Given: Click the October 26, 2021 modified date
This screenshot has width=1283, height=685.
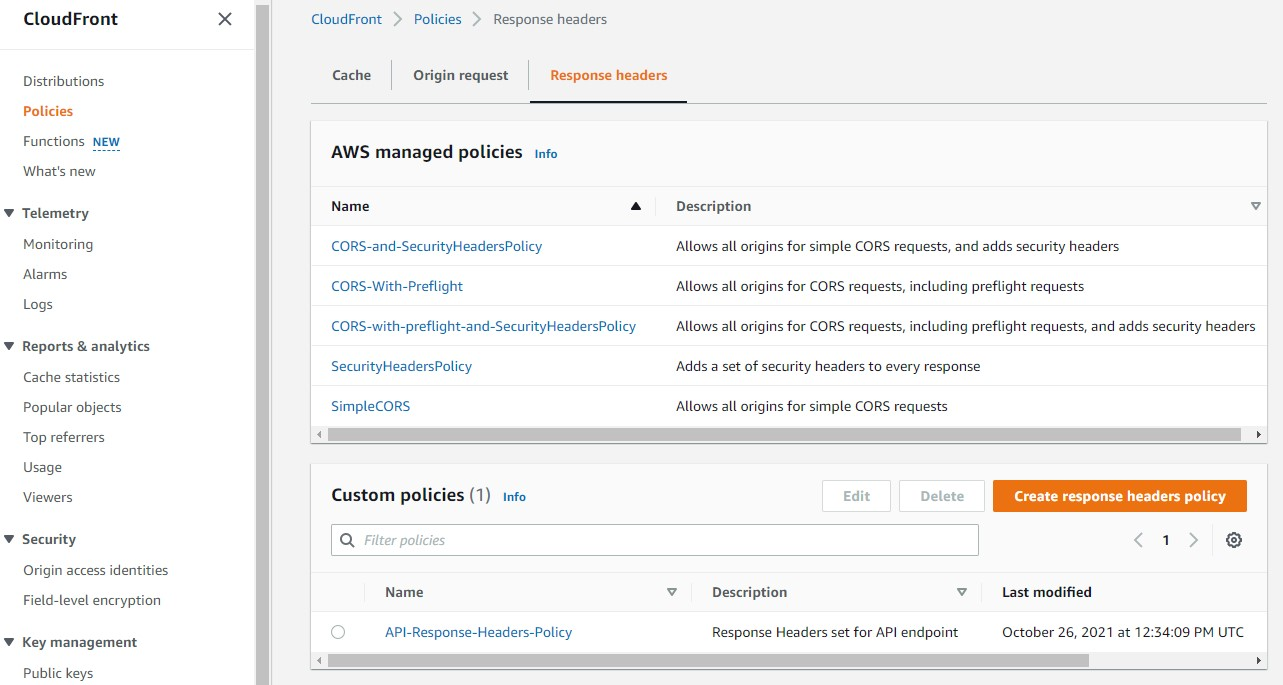Looking at the screenshot, I should click(1123, 632).
